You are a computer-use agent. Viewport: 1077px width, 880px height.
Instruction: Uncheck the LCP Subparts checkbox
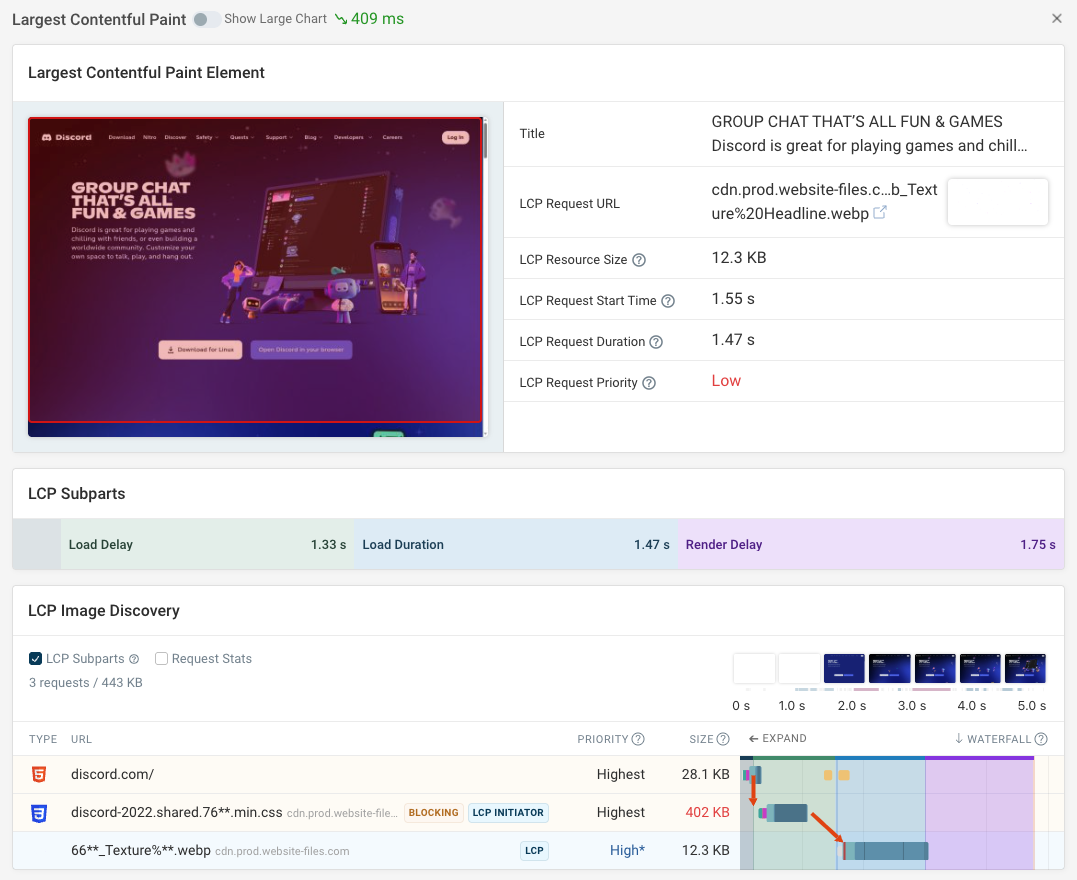(x=36, y=659)
